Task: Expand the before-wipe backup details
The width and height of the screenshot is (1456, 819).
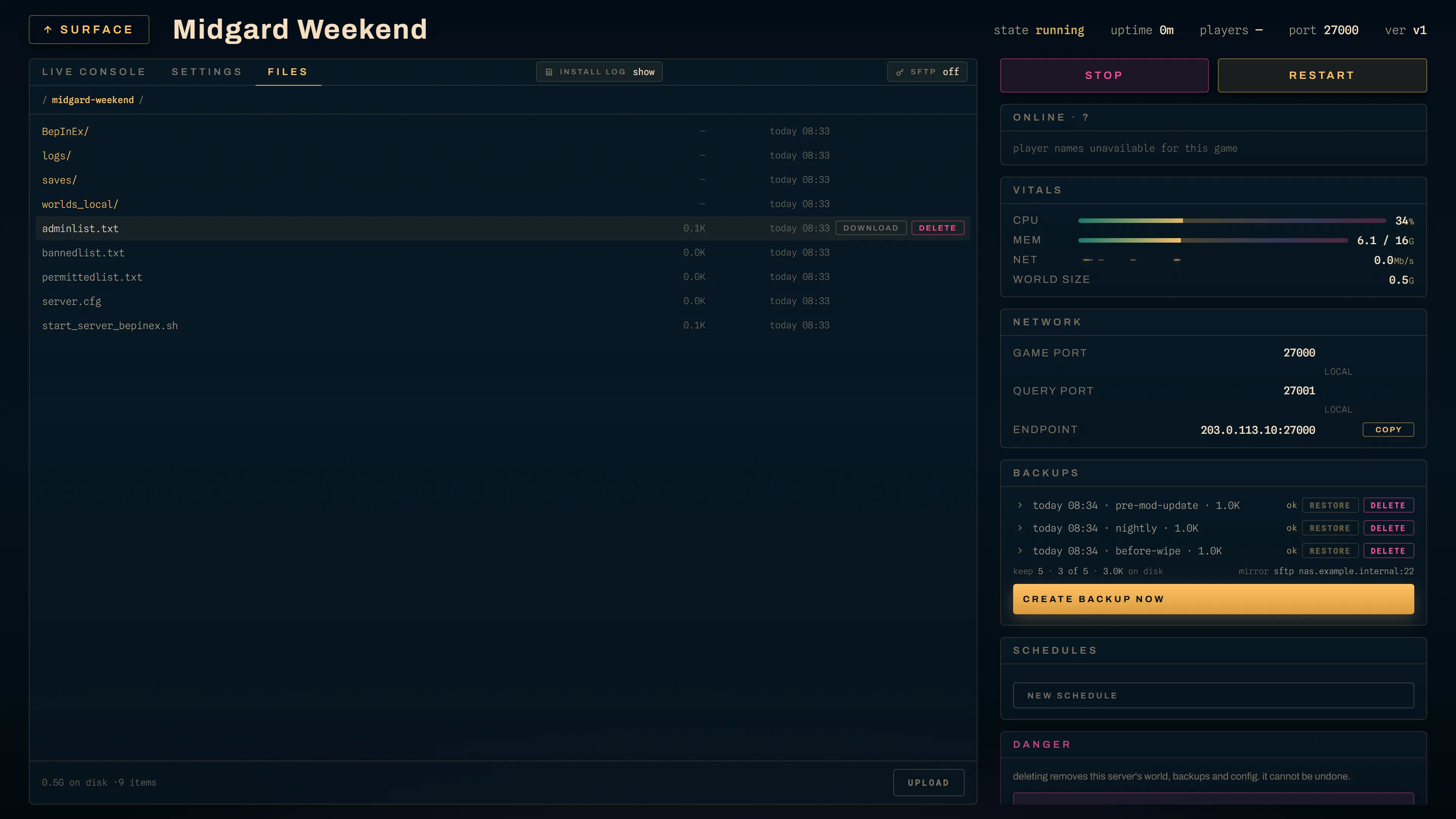Action: 1020,550
